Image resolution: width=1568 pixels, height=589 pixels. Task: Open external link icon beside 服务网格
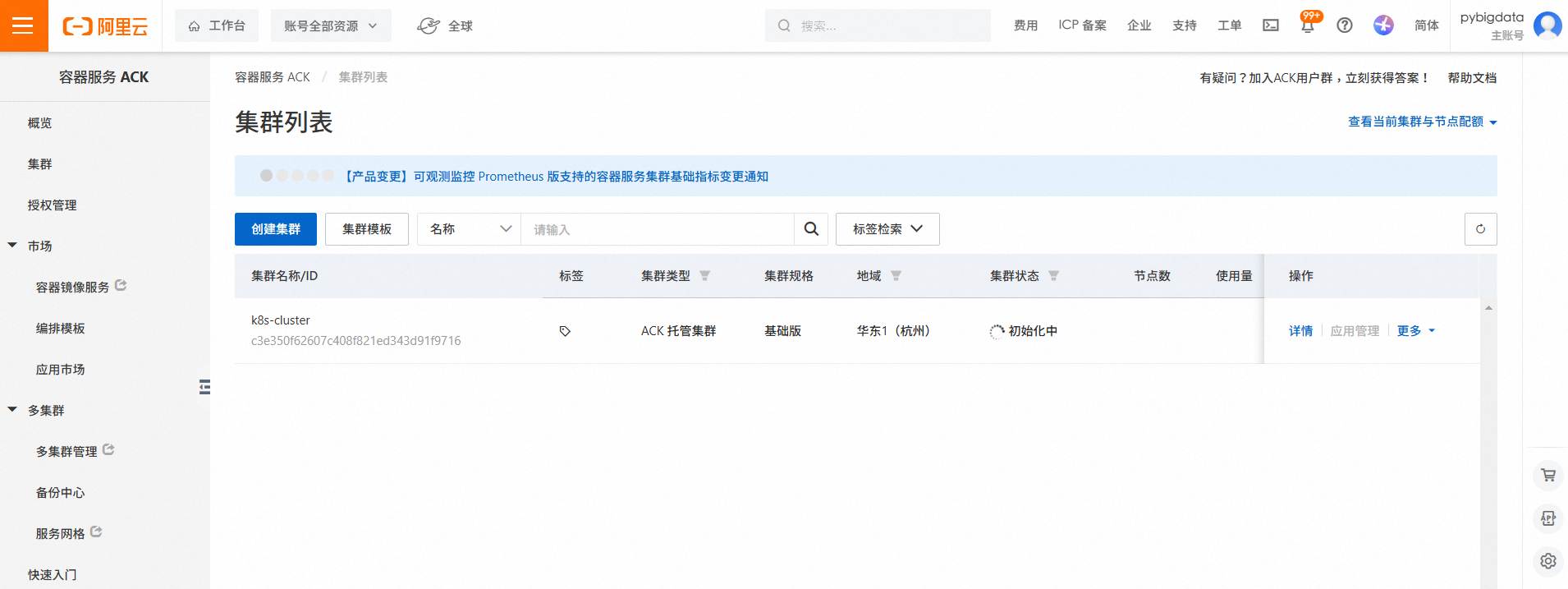tap(96, 531)
